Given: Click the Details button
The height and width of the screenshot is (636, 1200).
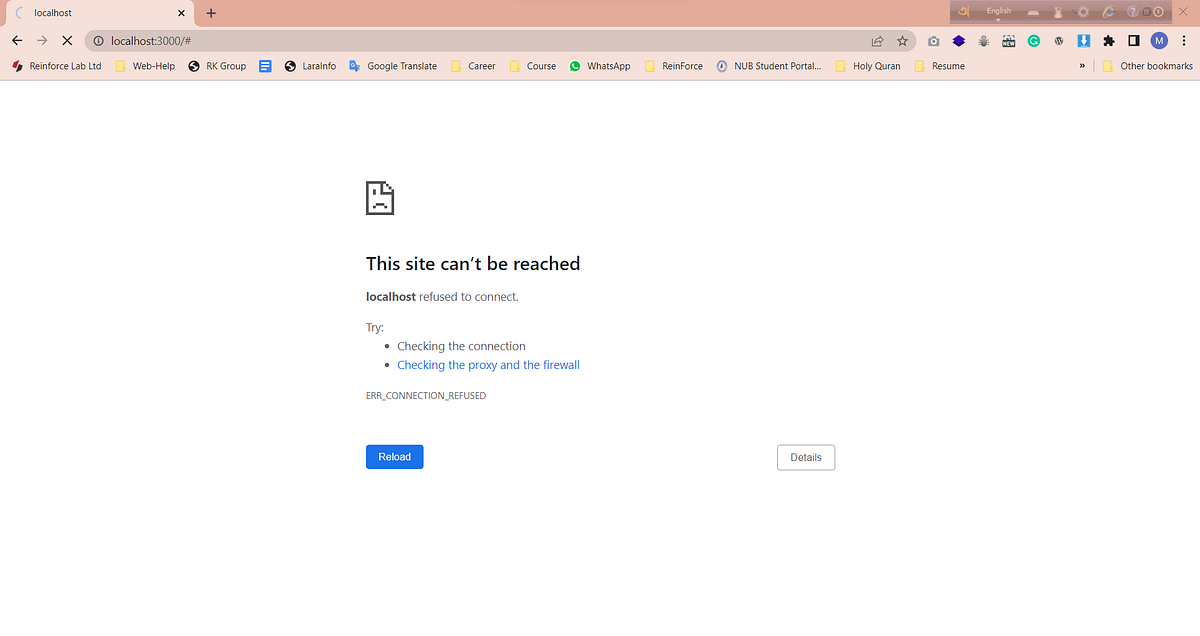Looking at the screenshot, I should pyautogui.click(x=805, y=457).
